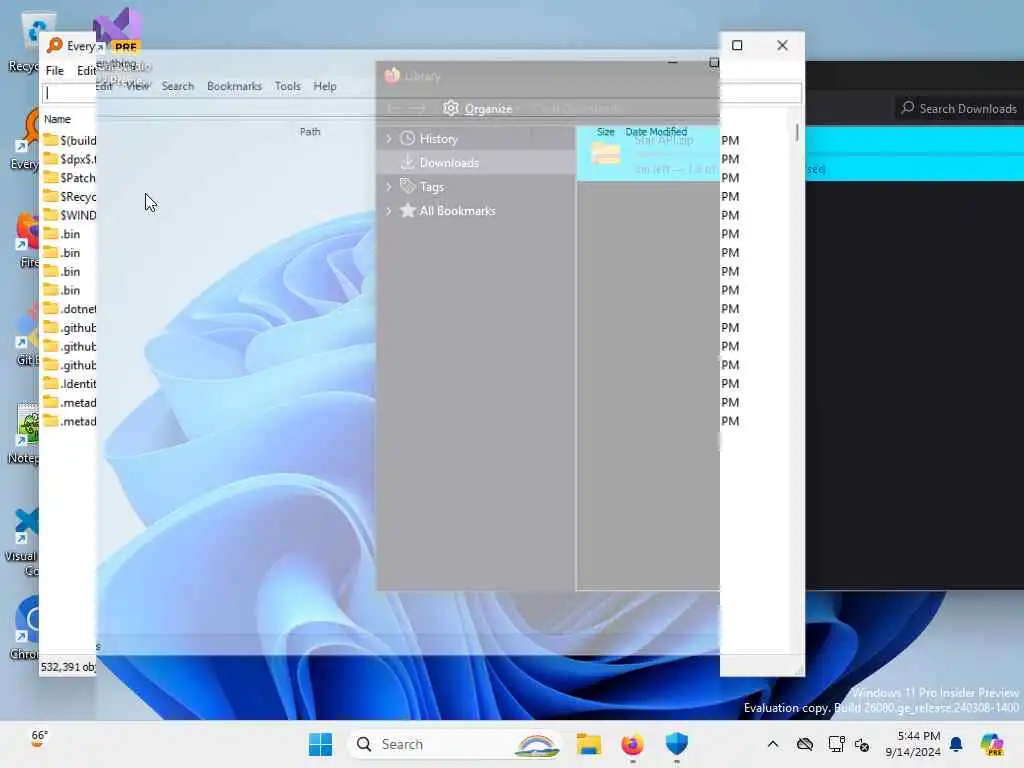Open the notification bell in system tray

(x=956, y=744)
